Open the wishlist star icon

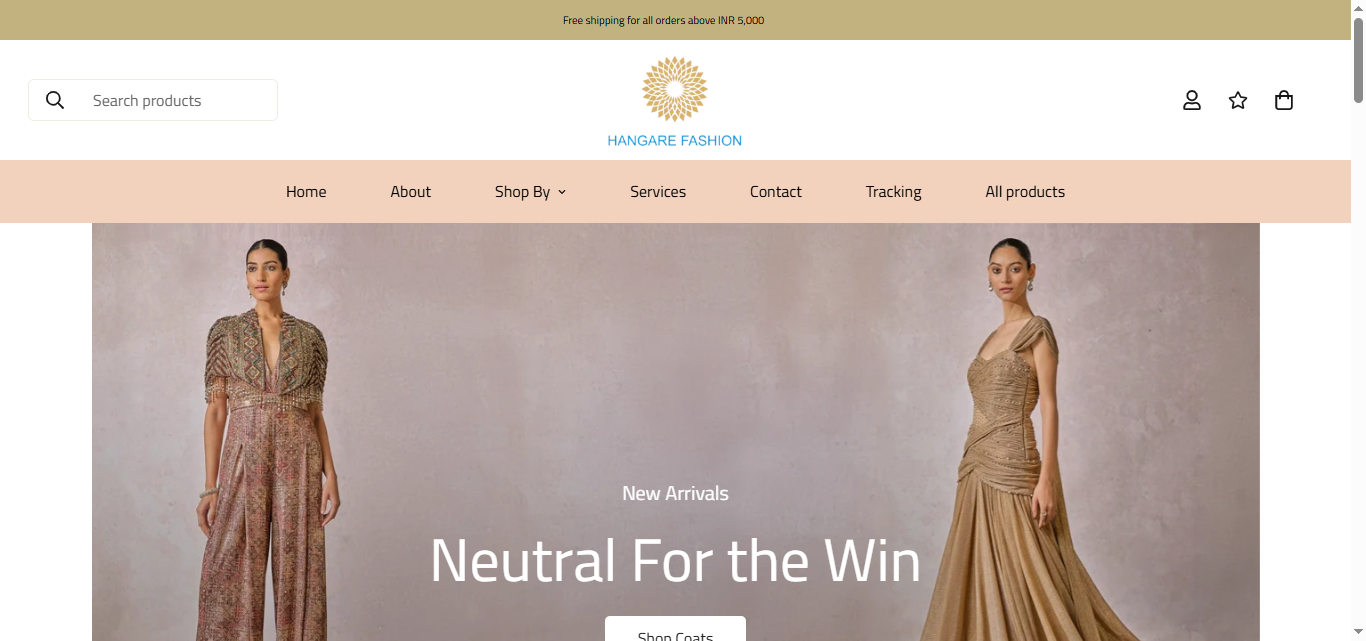(1238, 100)
